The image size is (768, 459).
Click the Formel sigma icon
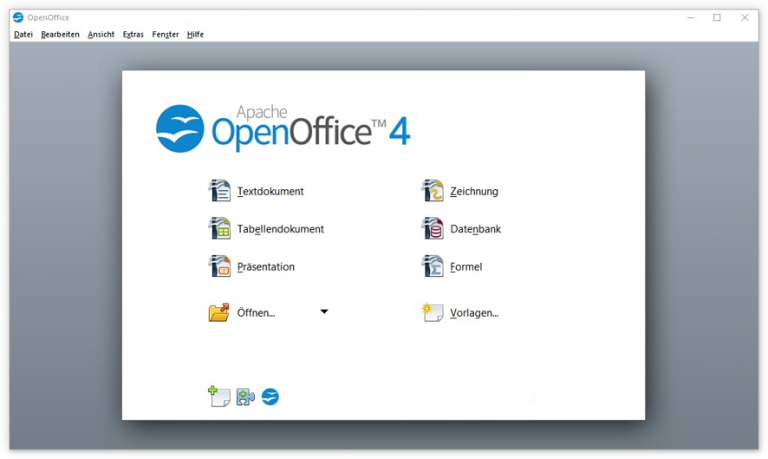(432, 266)
